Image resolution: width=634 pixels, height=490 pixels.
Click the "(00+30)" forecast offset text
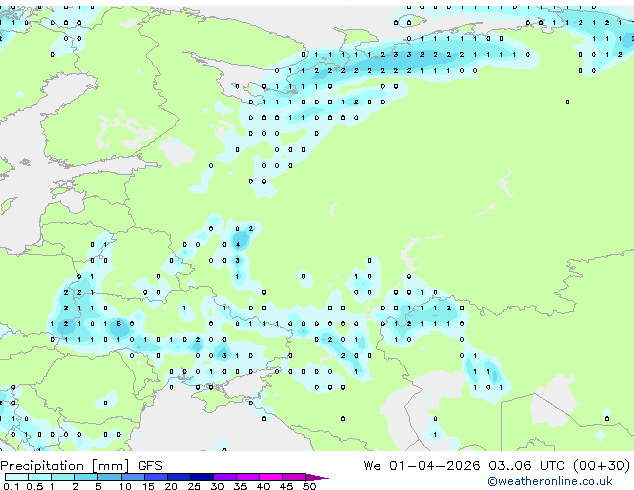click(601, 466)
